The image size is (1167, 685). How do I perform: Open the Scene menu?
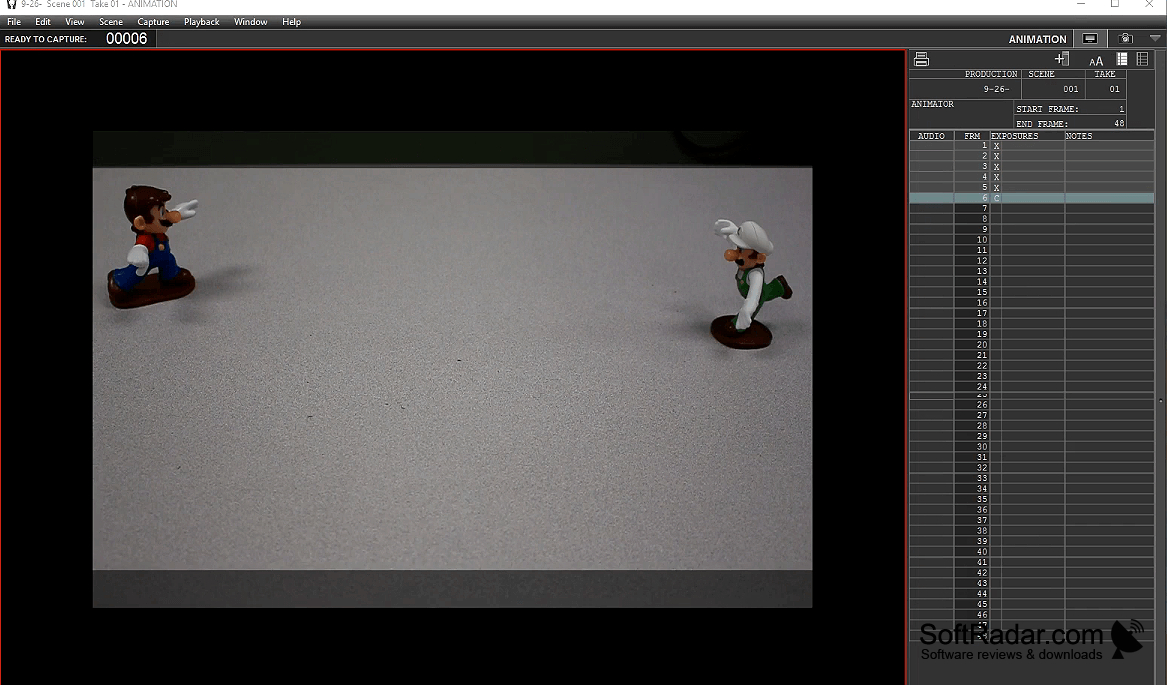[111, 22]
